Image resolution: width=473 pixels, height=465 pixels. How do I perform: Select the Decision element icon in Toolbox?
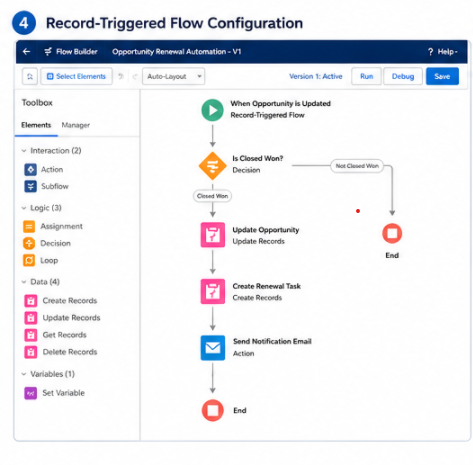pos(29,243)
